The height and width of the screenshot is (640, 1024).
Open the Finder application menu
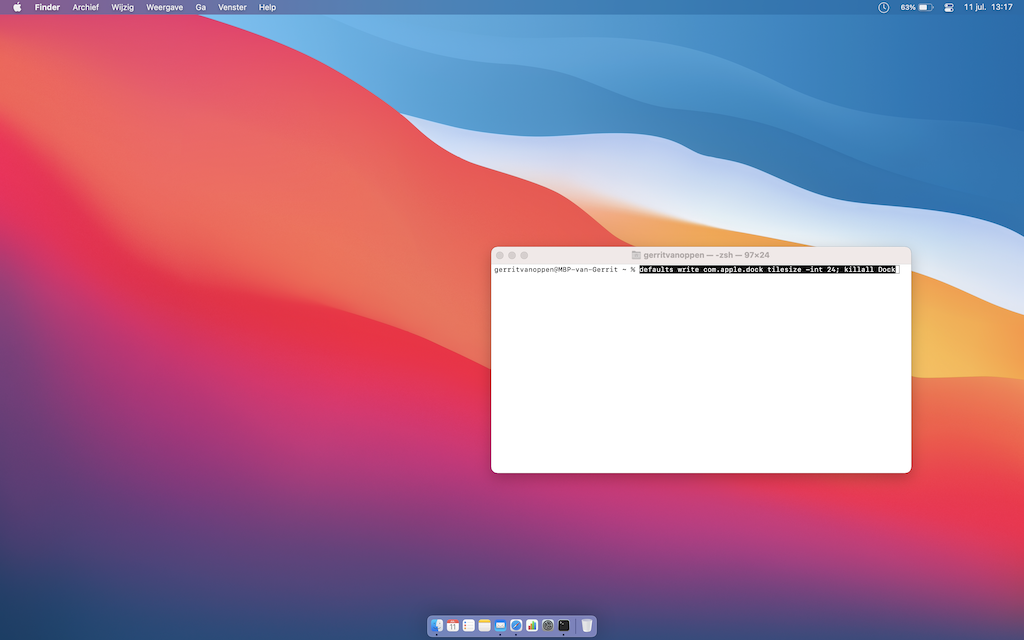click(47, 7)
